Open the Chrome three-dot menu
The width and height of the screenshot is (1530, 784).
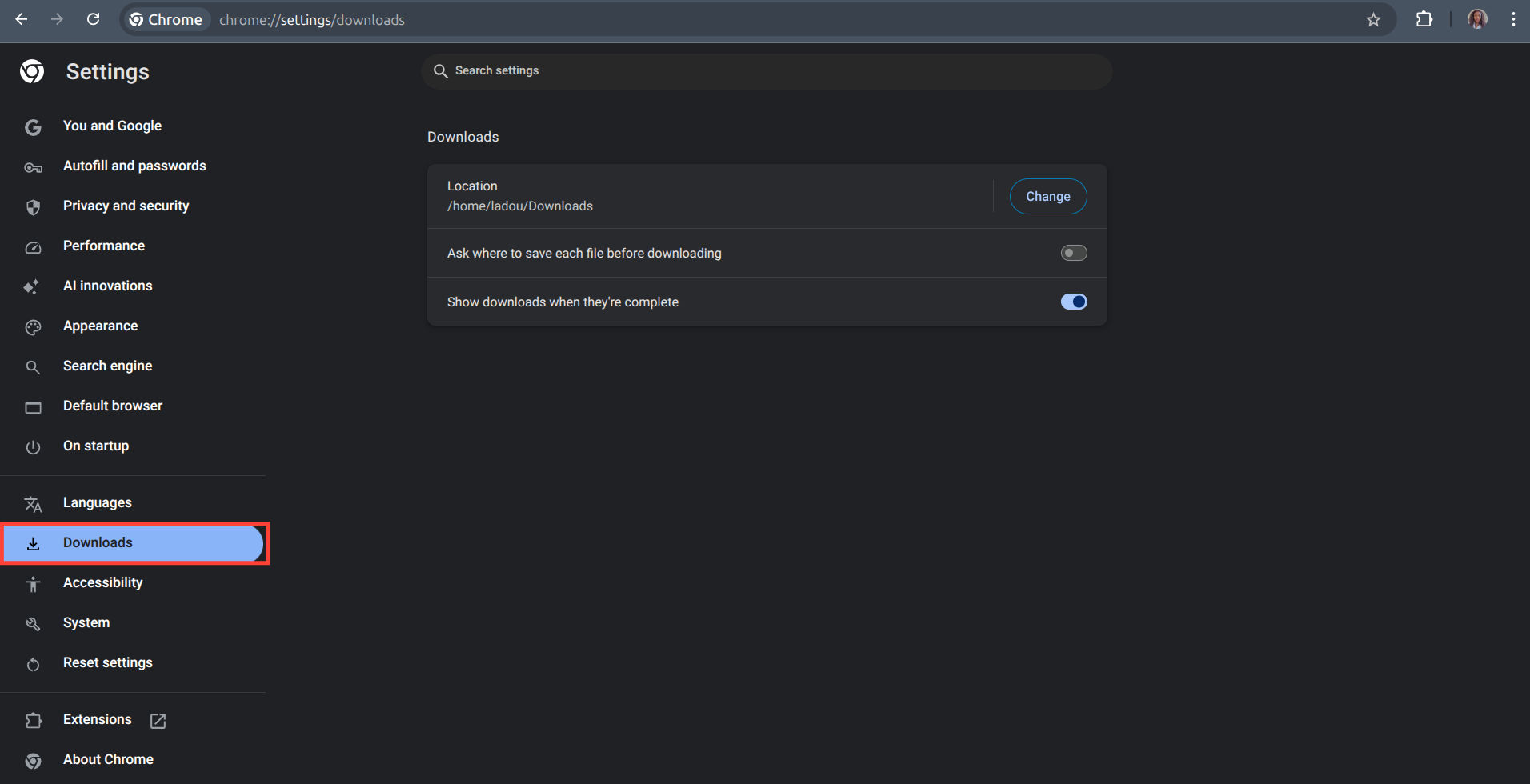click(x=1513, y=19)
